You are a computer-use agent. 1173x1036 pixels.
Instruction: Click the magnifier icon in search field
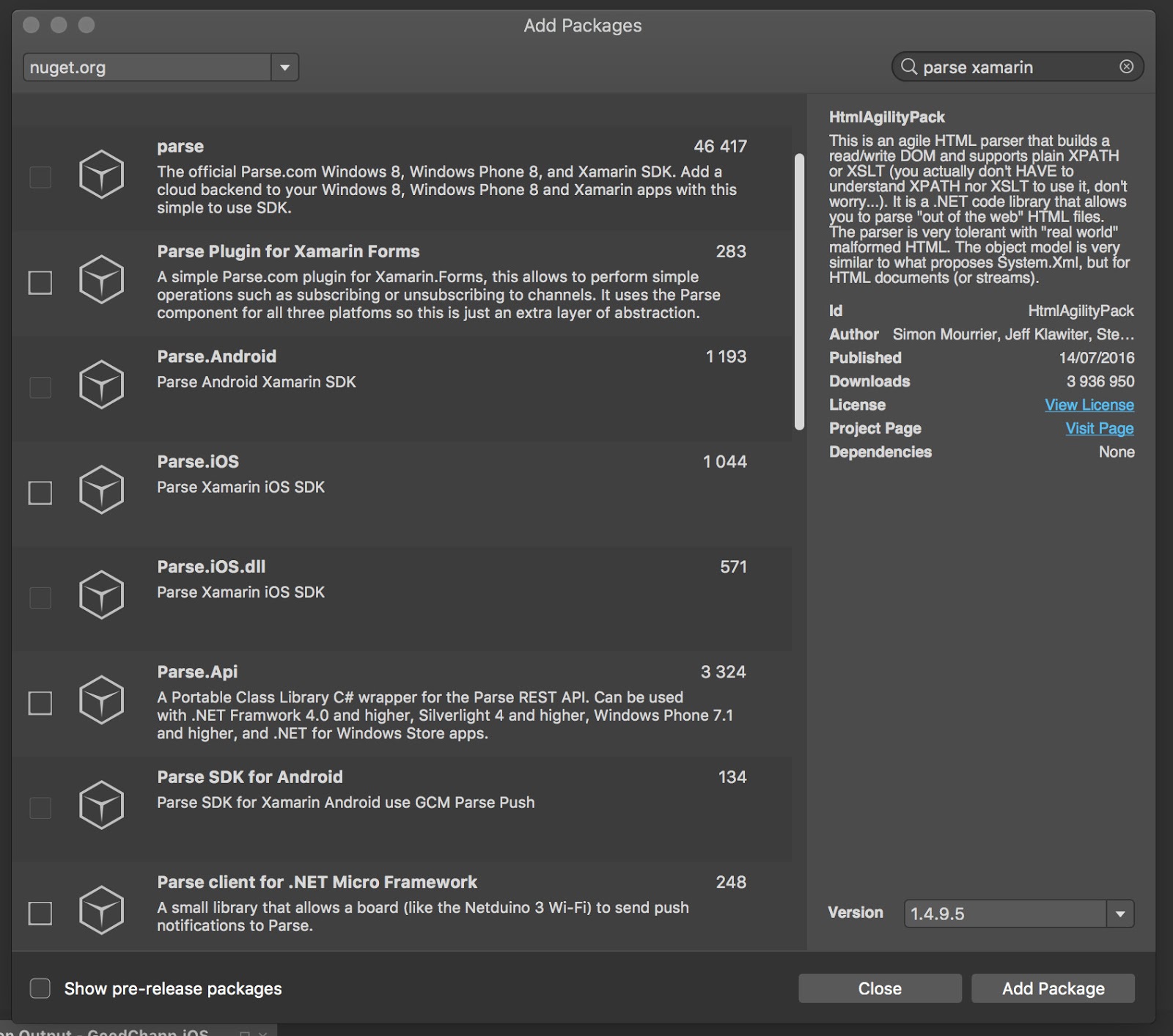(x=909, y=67)
